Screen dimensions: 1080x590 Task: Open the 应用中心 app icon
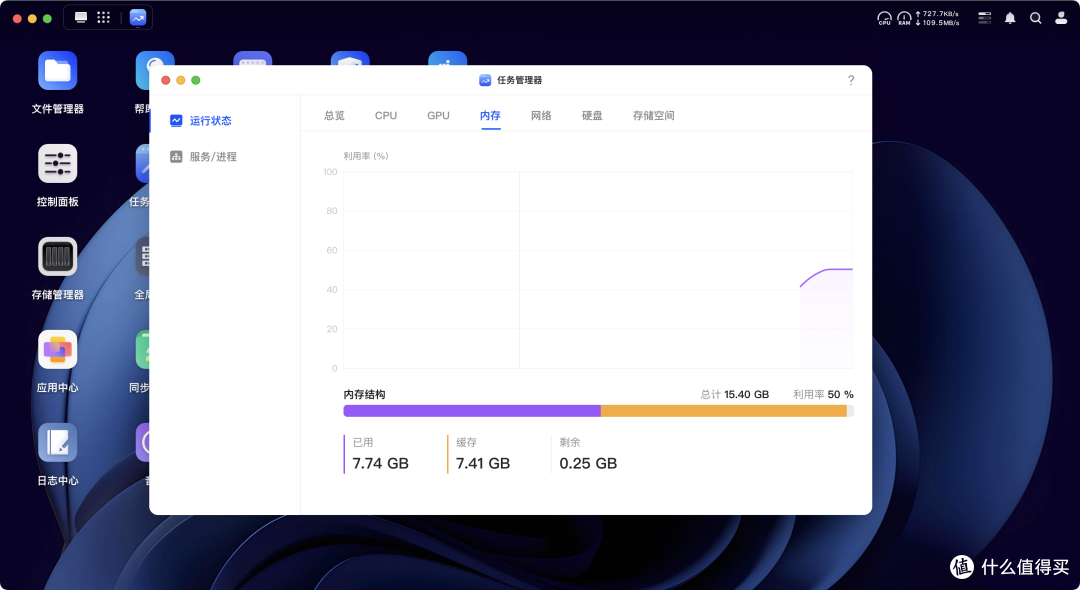point(57,349)
